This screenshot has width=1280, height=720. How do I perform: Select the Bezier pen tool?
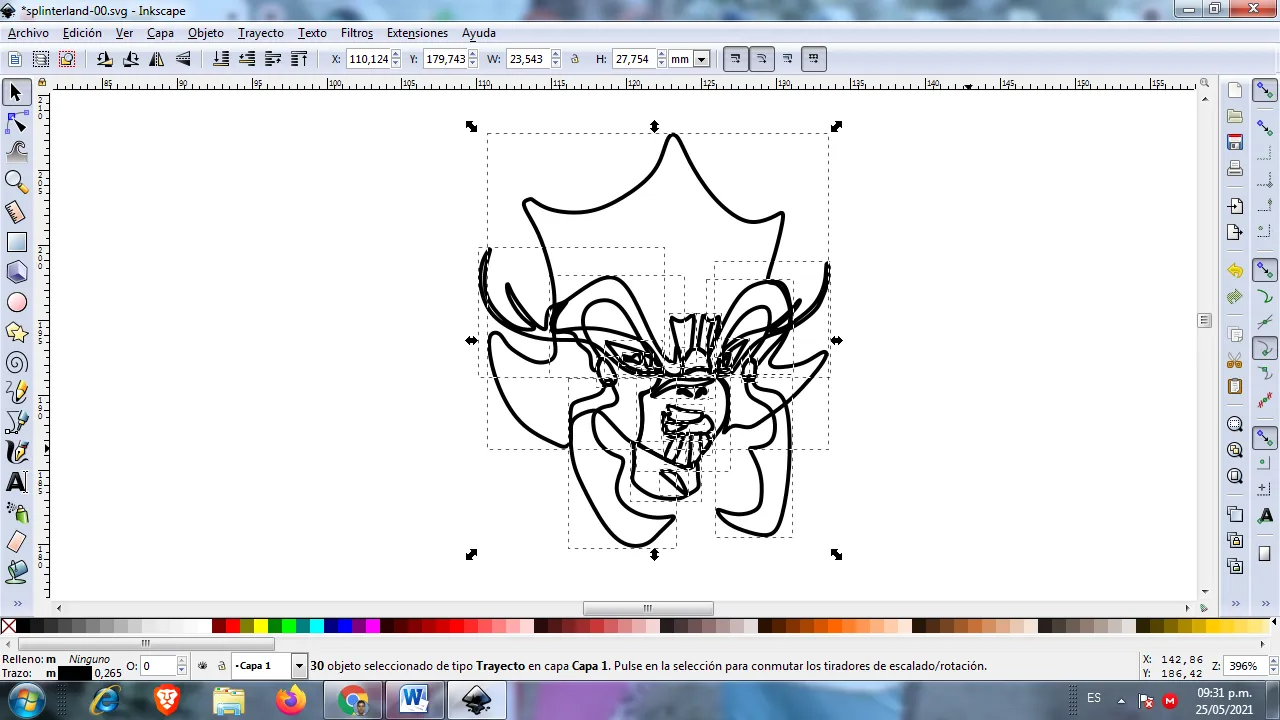coord(16,422)
